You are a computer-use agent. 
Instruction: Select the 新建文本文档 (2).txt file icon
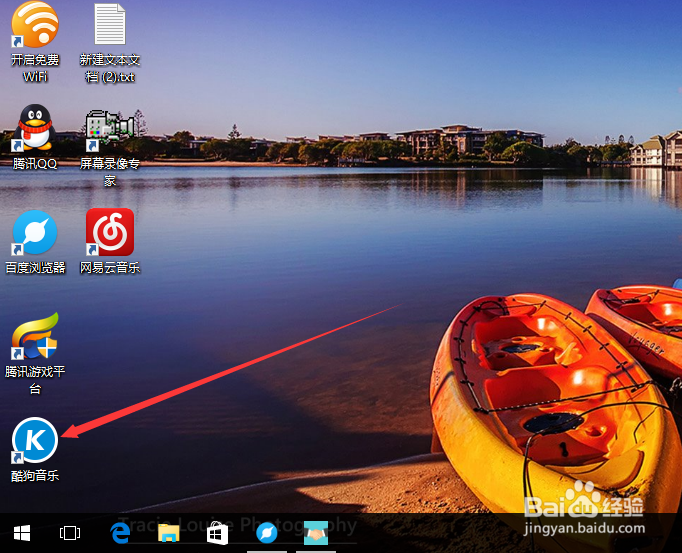click(110, 24)
